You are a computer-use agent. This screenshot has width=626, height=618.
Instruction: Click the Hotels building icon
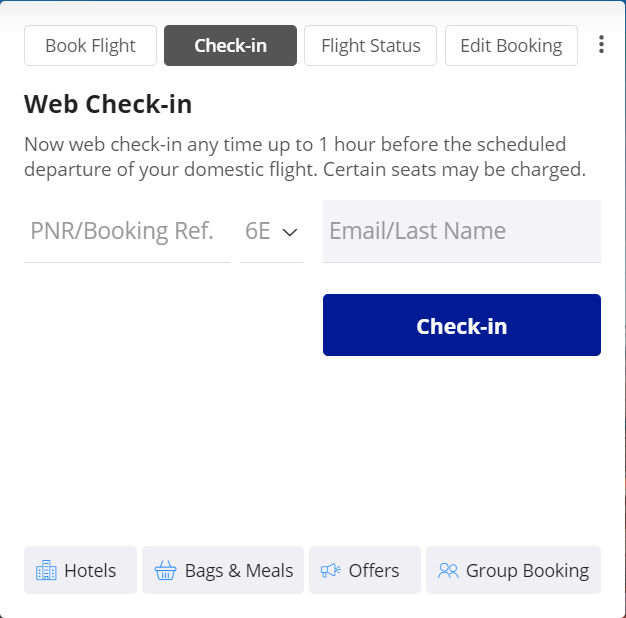[46, 571]
